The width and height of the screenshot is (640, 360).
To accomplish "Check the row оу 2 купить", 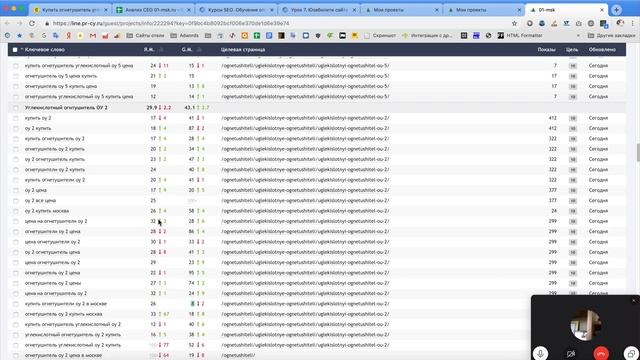I will tap(16, 128).
